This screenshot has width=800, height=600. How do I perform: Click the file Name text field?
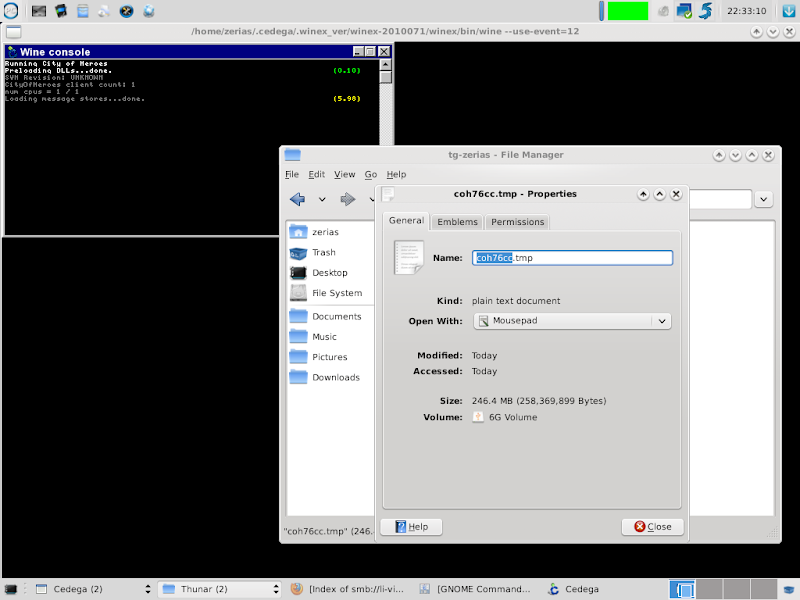pos(572,258)
